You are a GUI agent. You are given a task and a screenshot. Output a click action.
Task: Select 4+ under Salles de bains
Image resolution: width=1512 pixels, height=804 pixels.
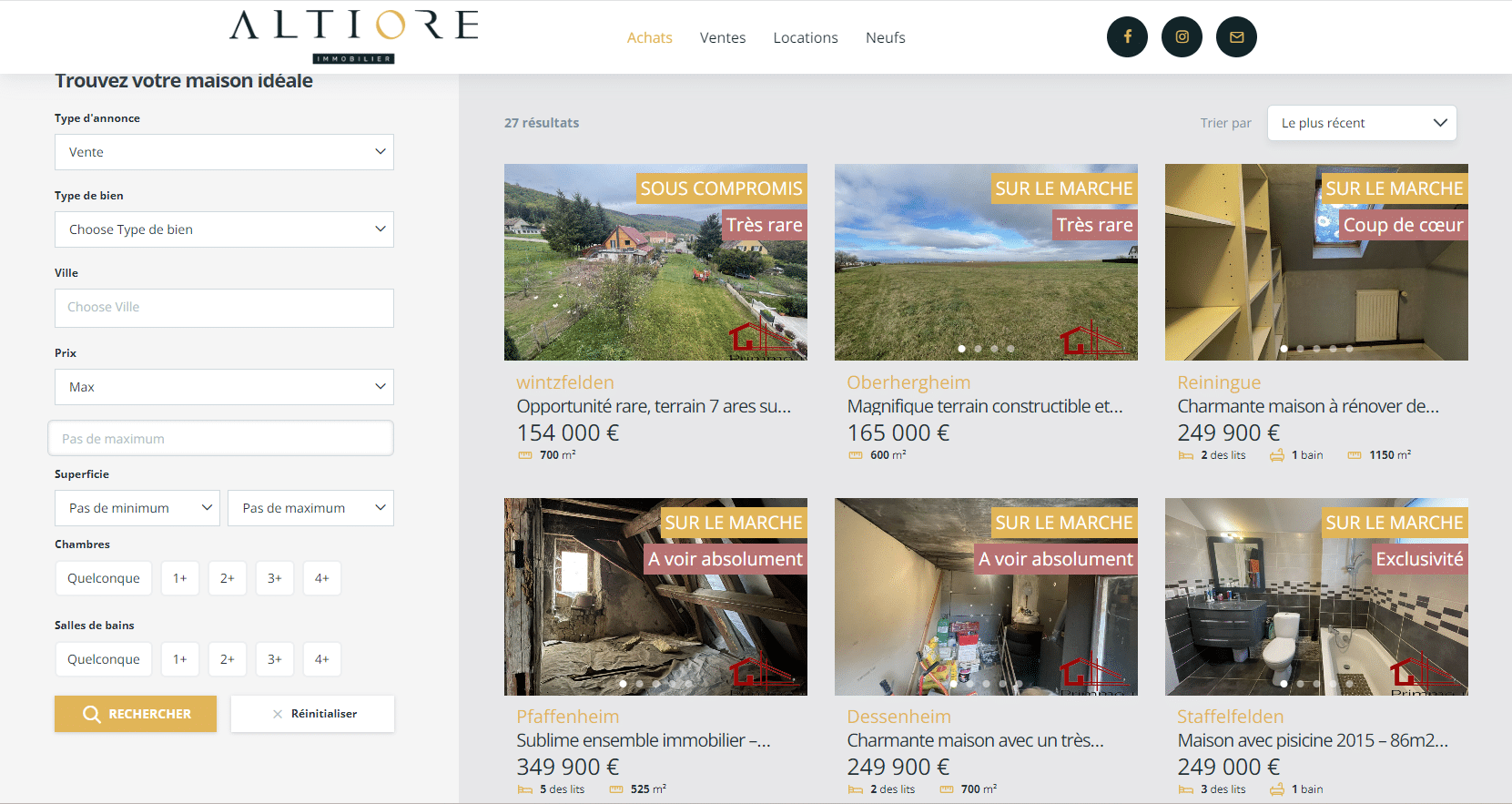[322, 659]
